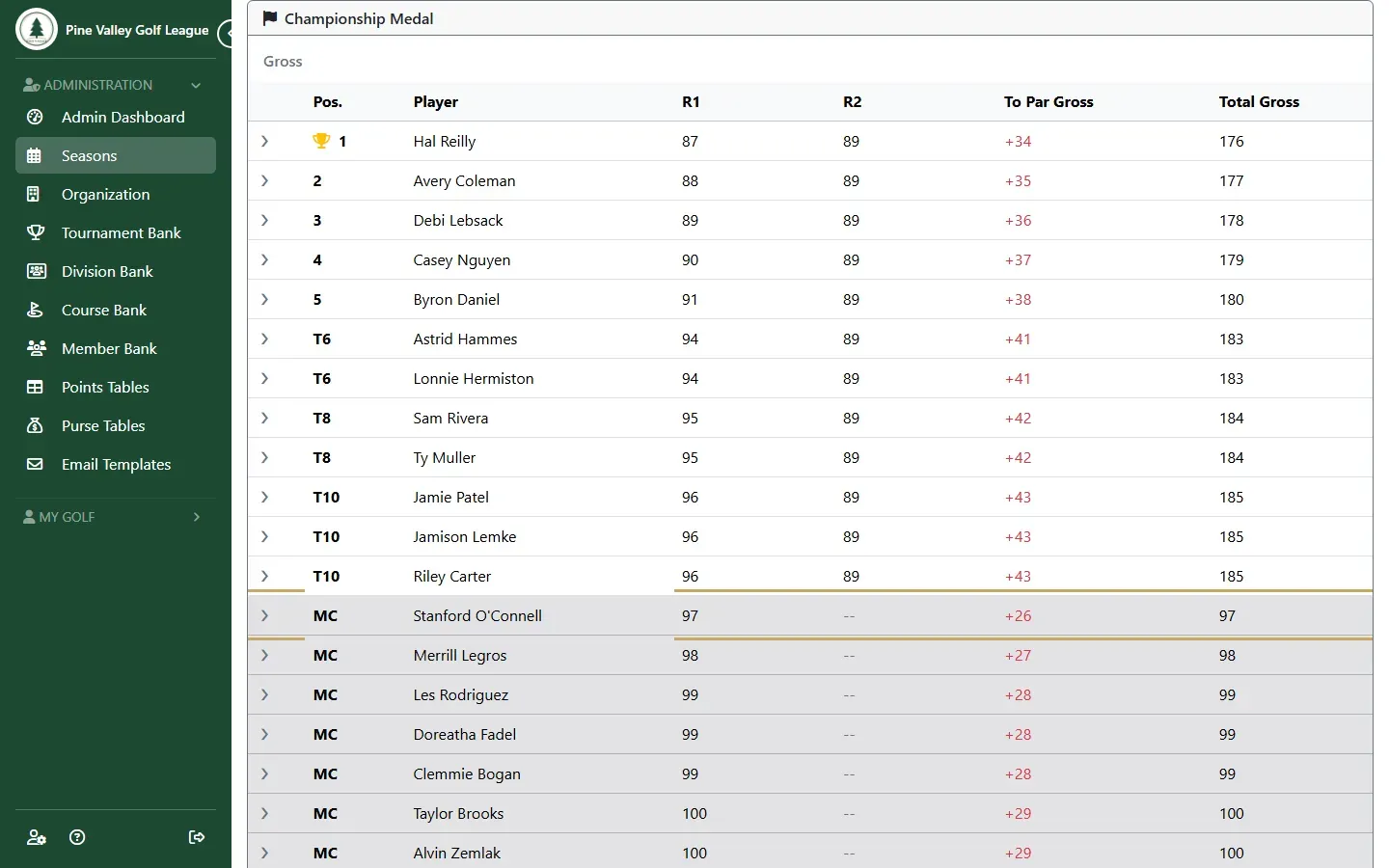Click the gold trophy icon beside Hal Reilly

pos(321,141)
